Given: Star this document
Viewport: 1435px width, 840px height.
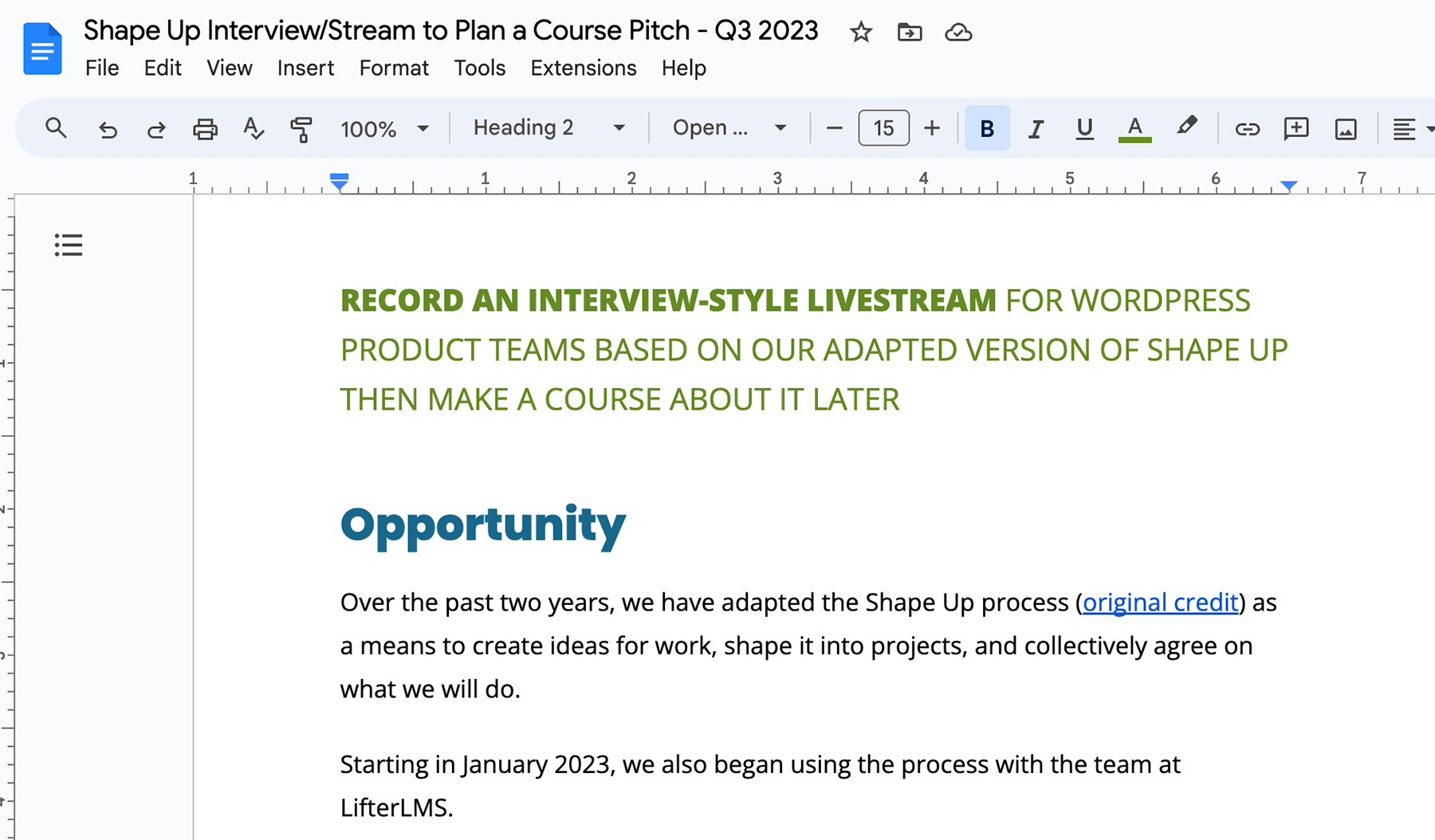Looking at the screenshot, I should (x=860, y=32).
